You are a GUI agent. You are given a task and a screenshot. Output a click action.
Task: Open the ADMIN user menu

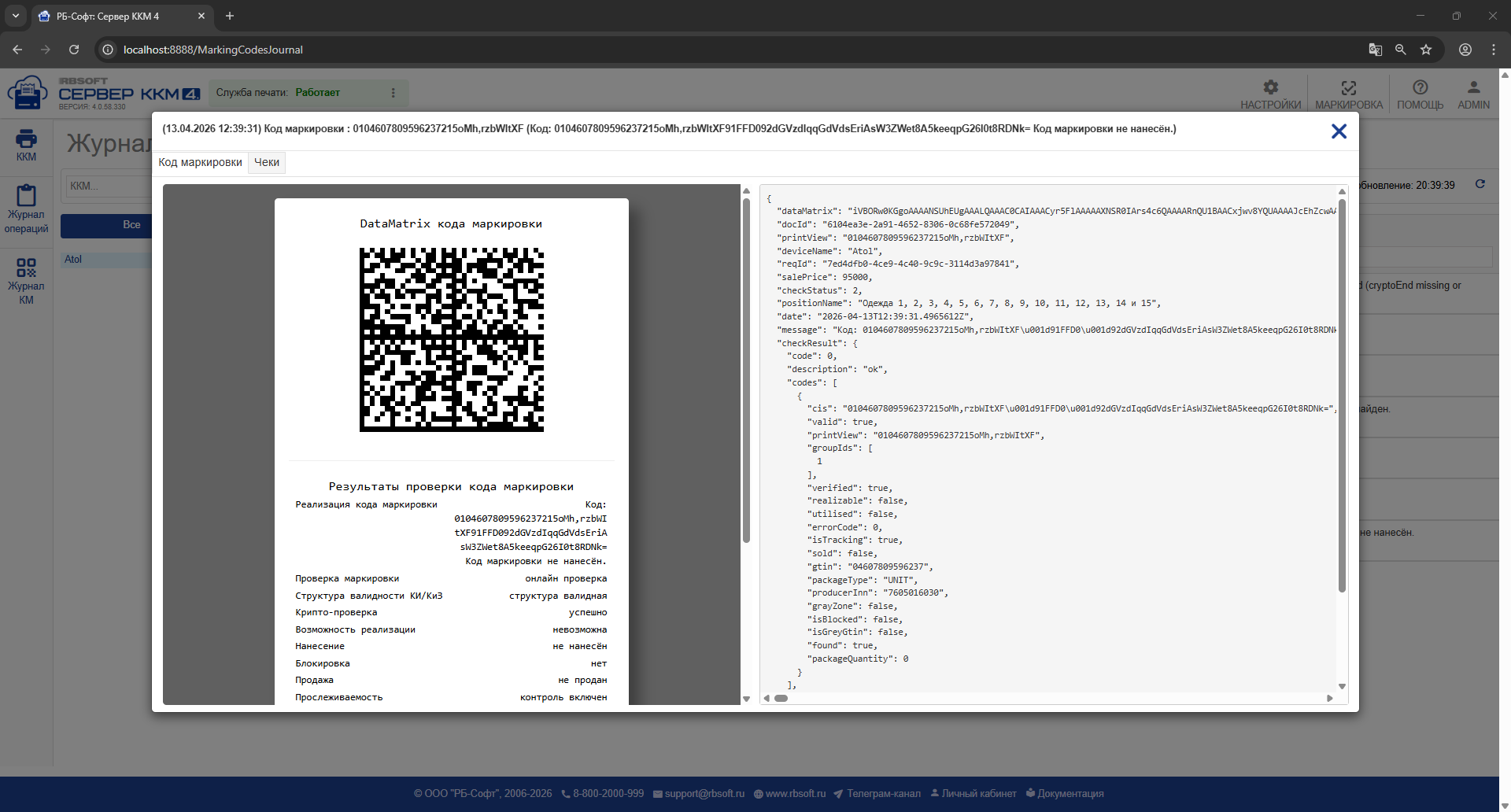[1473, 94]
